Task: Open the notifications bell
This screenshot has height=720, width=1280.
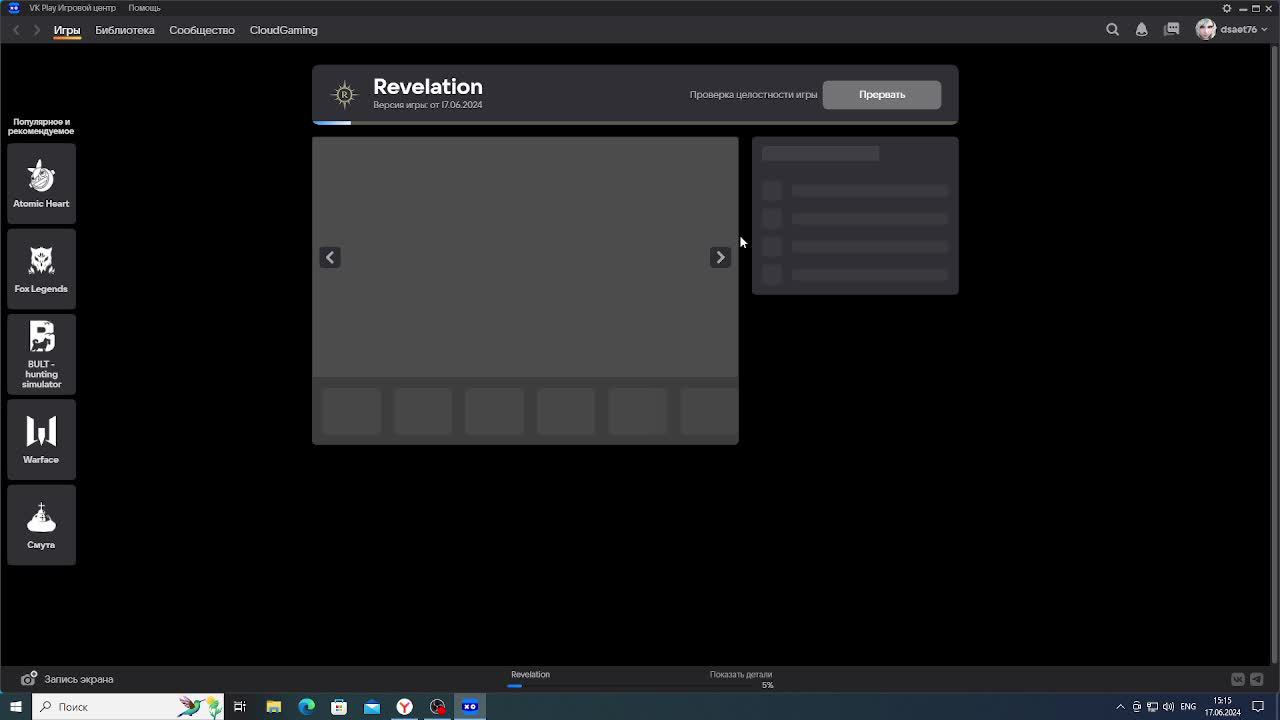Action: point(1141,30)
